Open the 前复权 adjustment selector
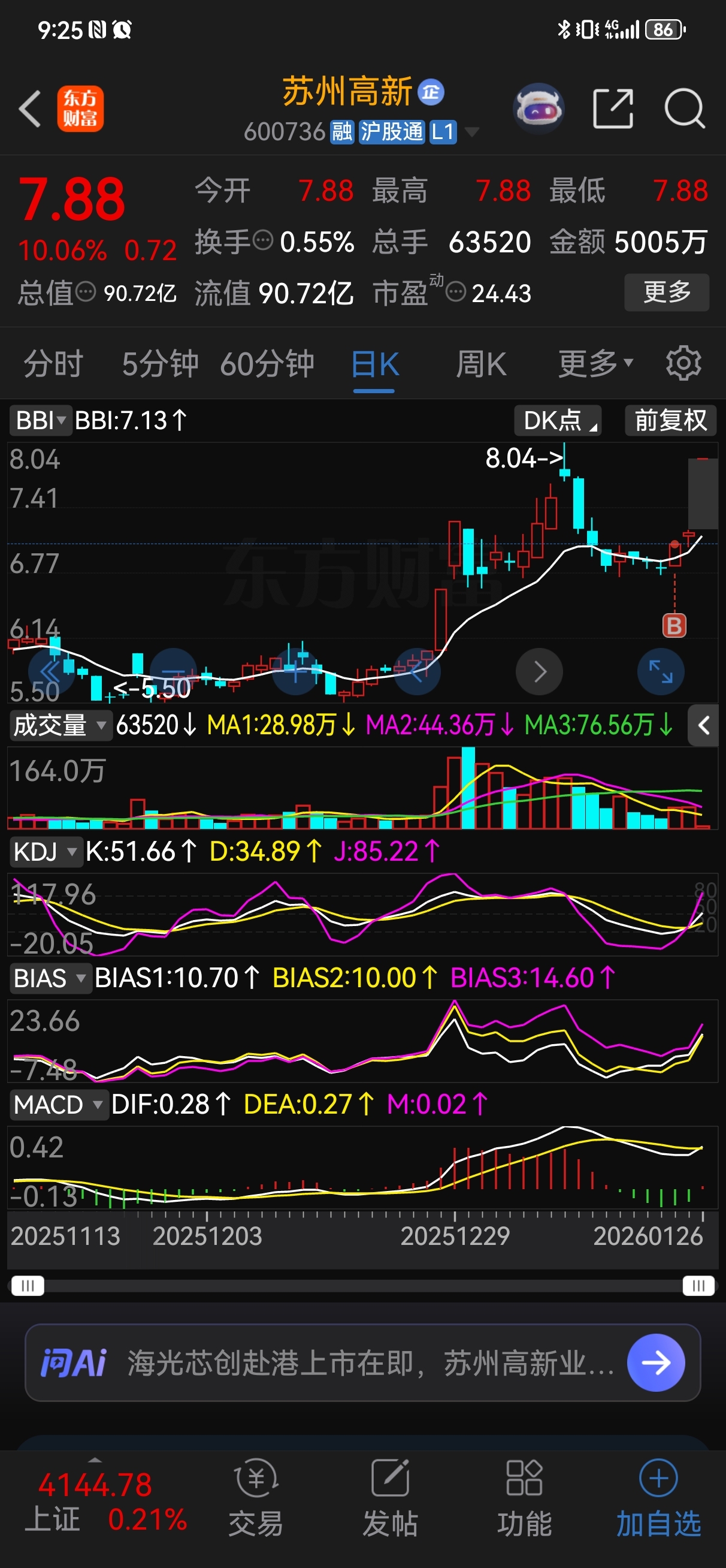The height and width of the screenshot is (1568, 726). [671, 421]
